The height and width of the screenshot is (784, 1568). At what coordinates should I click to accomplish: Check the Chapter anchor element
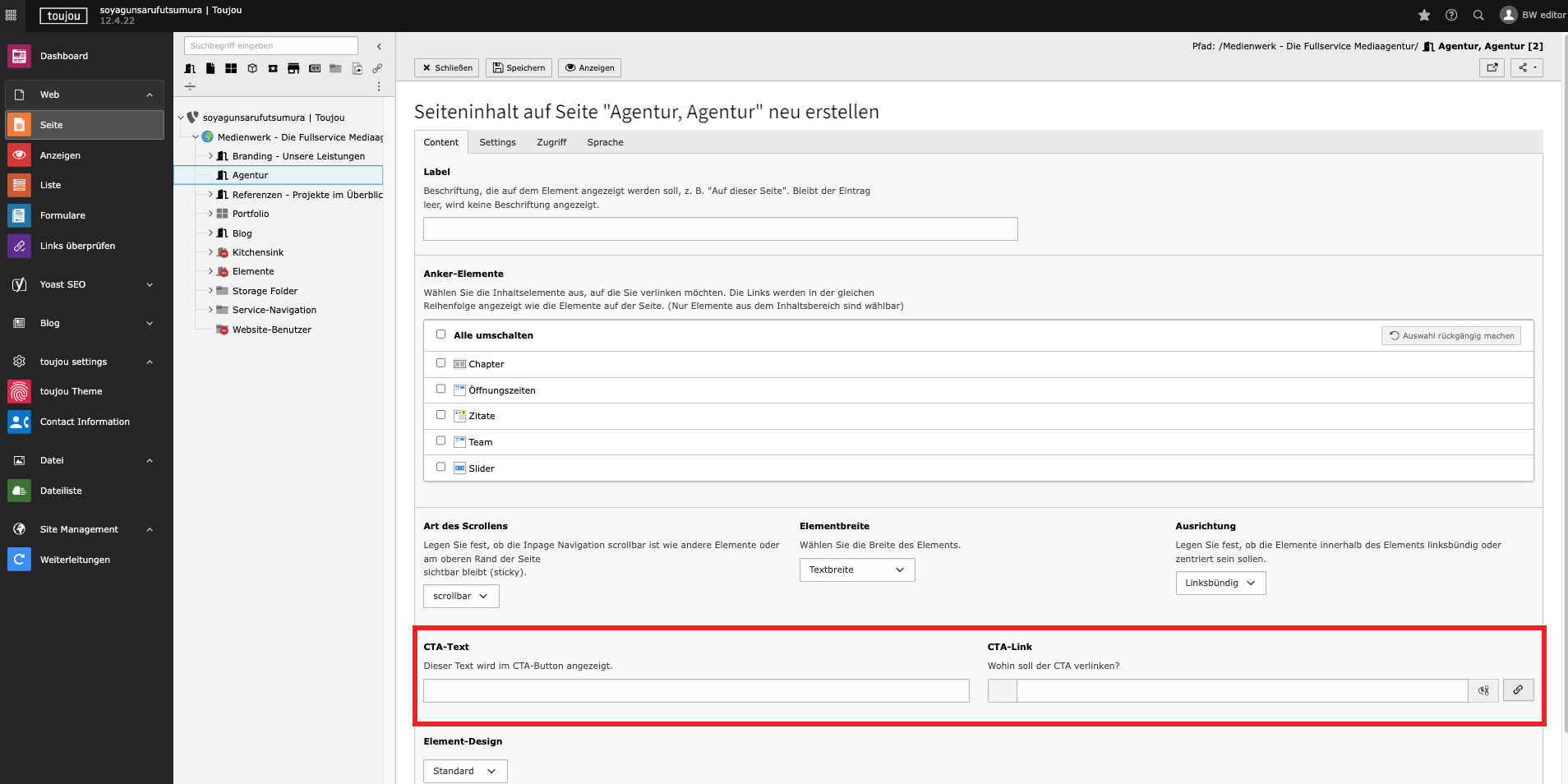click(440, 363)
